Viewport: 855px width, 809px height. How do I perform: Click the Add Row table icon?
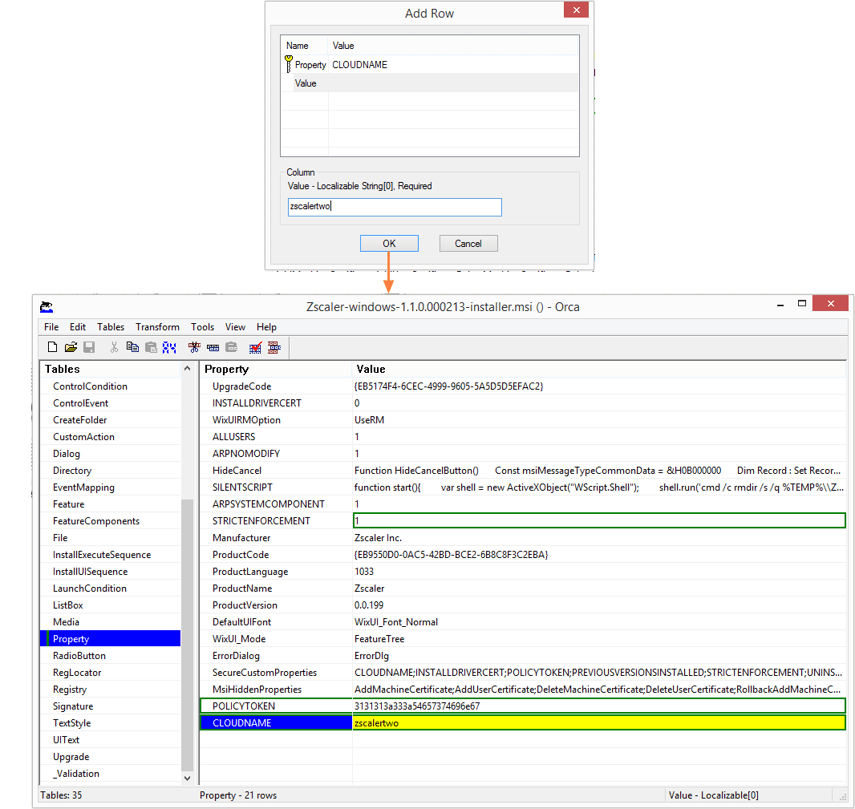pos(212,347)
